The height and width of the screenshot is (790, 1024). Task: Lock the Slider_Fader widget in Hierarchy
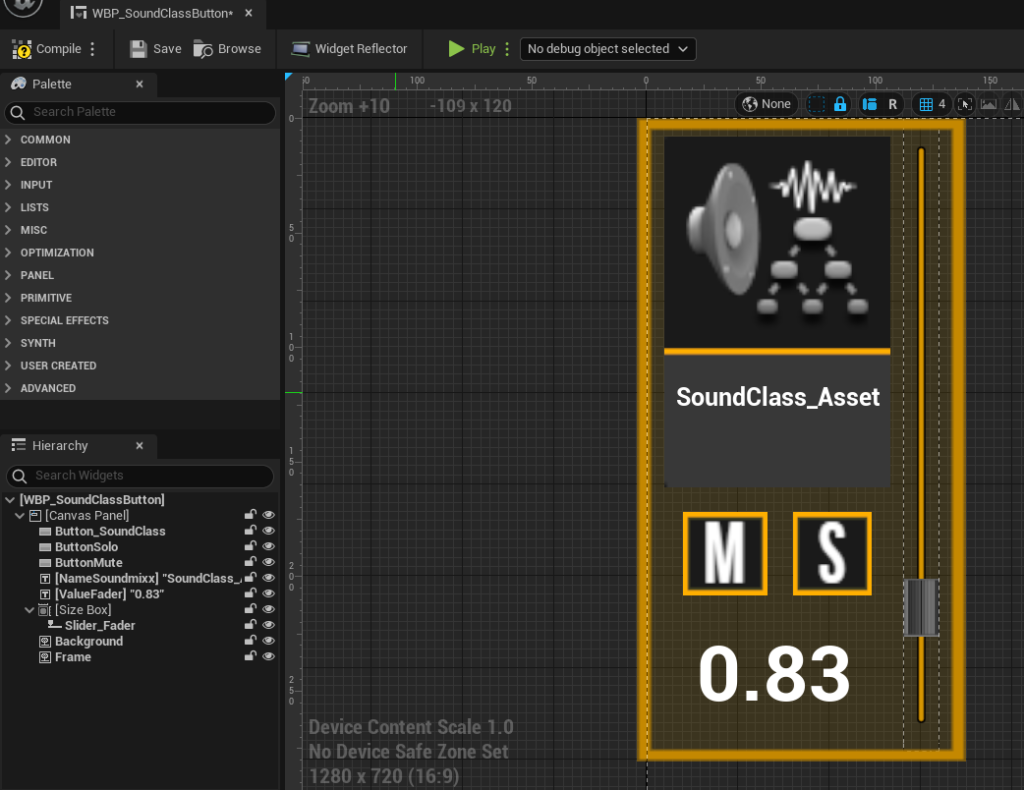click(x=250, y=626)
